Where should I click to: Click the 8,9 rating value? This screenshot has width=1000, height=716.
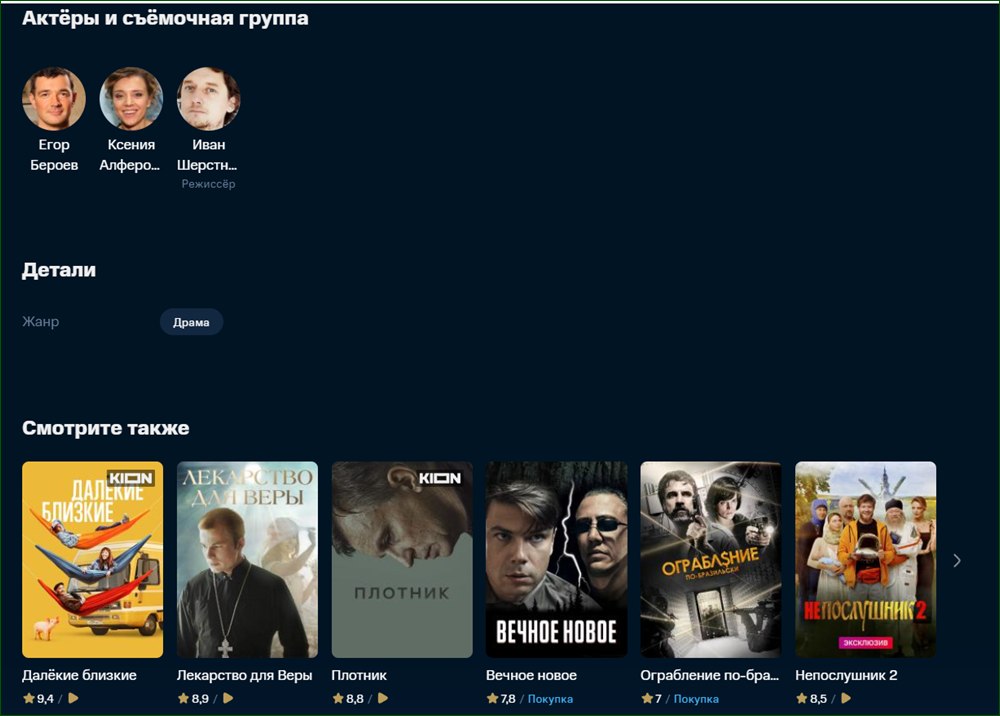(200, 699)
